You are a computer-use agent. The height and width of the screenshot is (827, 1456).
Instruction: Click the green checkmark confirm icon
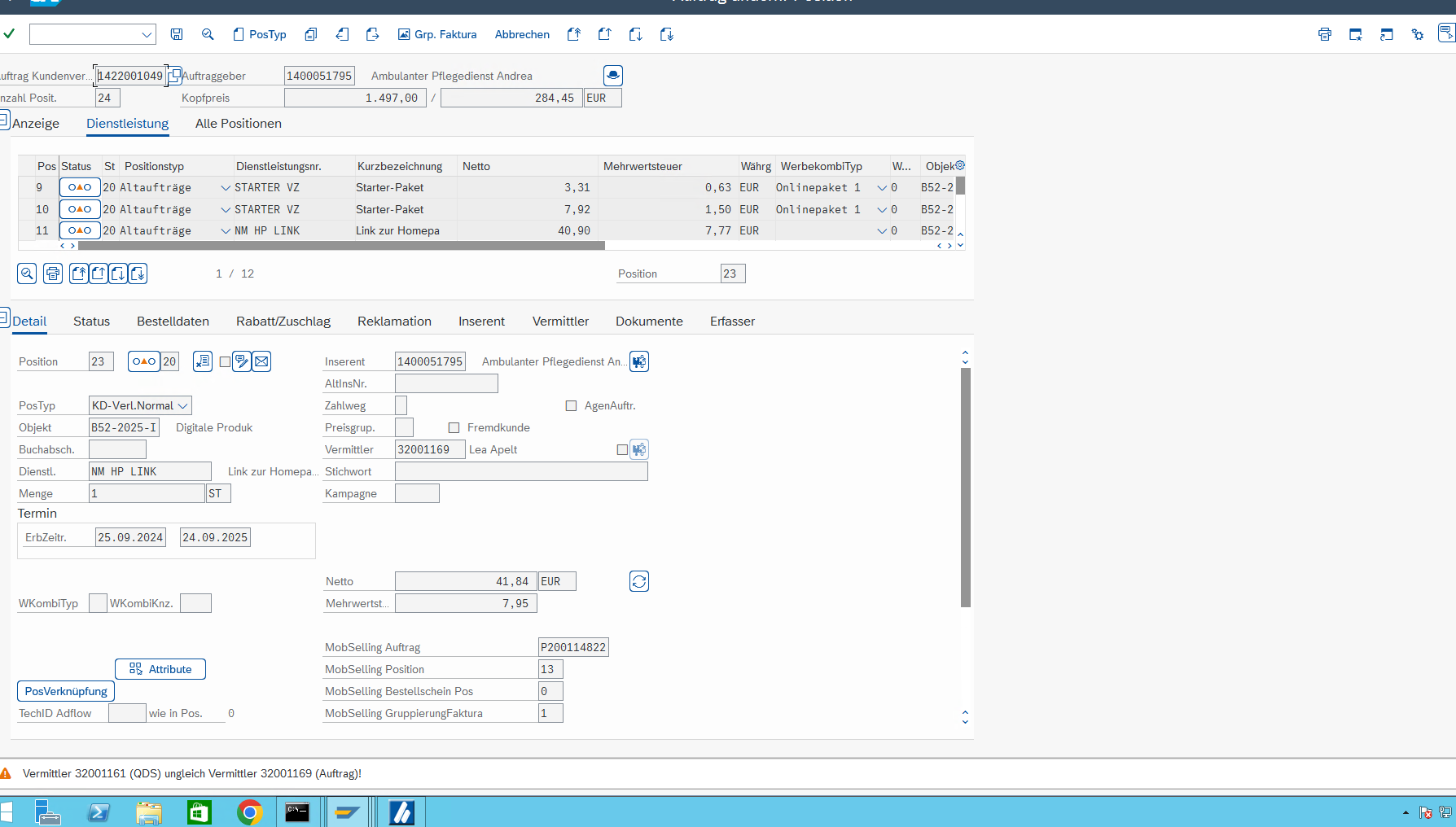pos(9,34)
